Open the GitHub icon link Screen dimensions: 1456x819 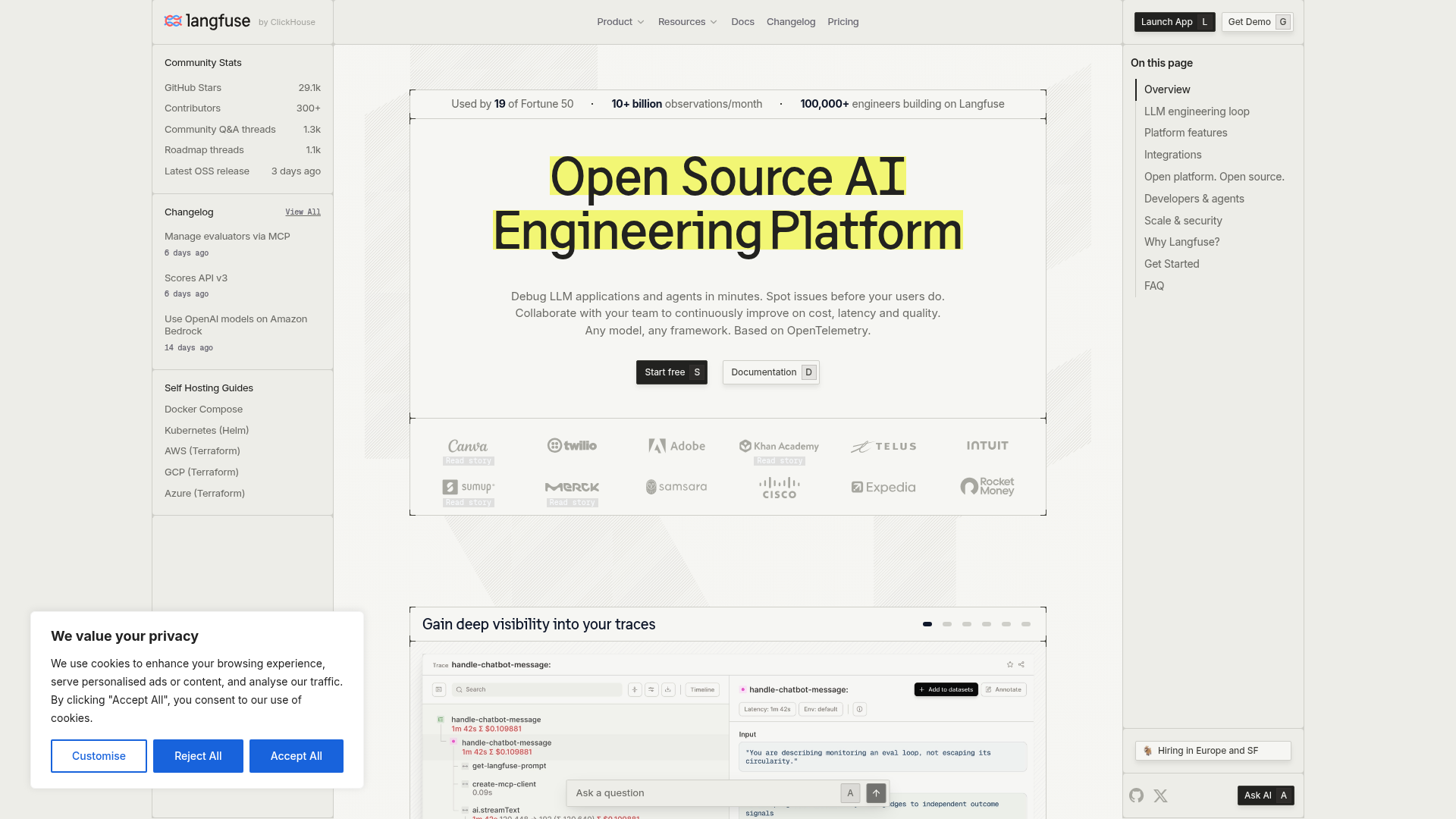(1136, 795)
